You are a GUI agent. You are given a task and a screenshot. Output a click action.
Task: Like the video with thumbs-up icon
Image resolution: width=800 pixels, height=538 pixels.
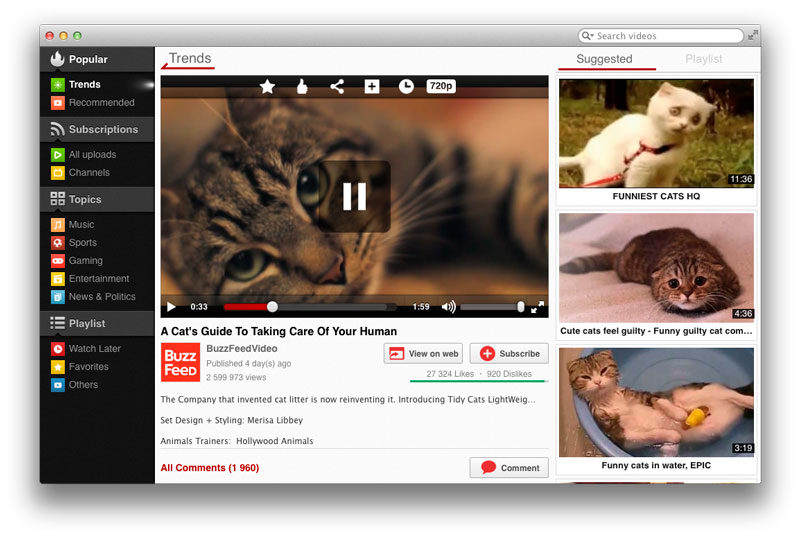(x=302, y=86)
